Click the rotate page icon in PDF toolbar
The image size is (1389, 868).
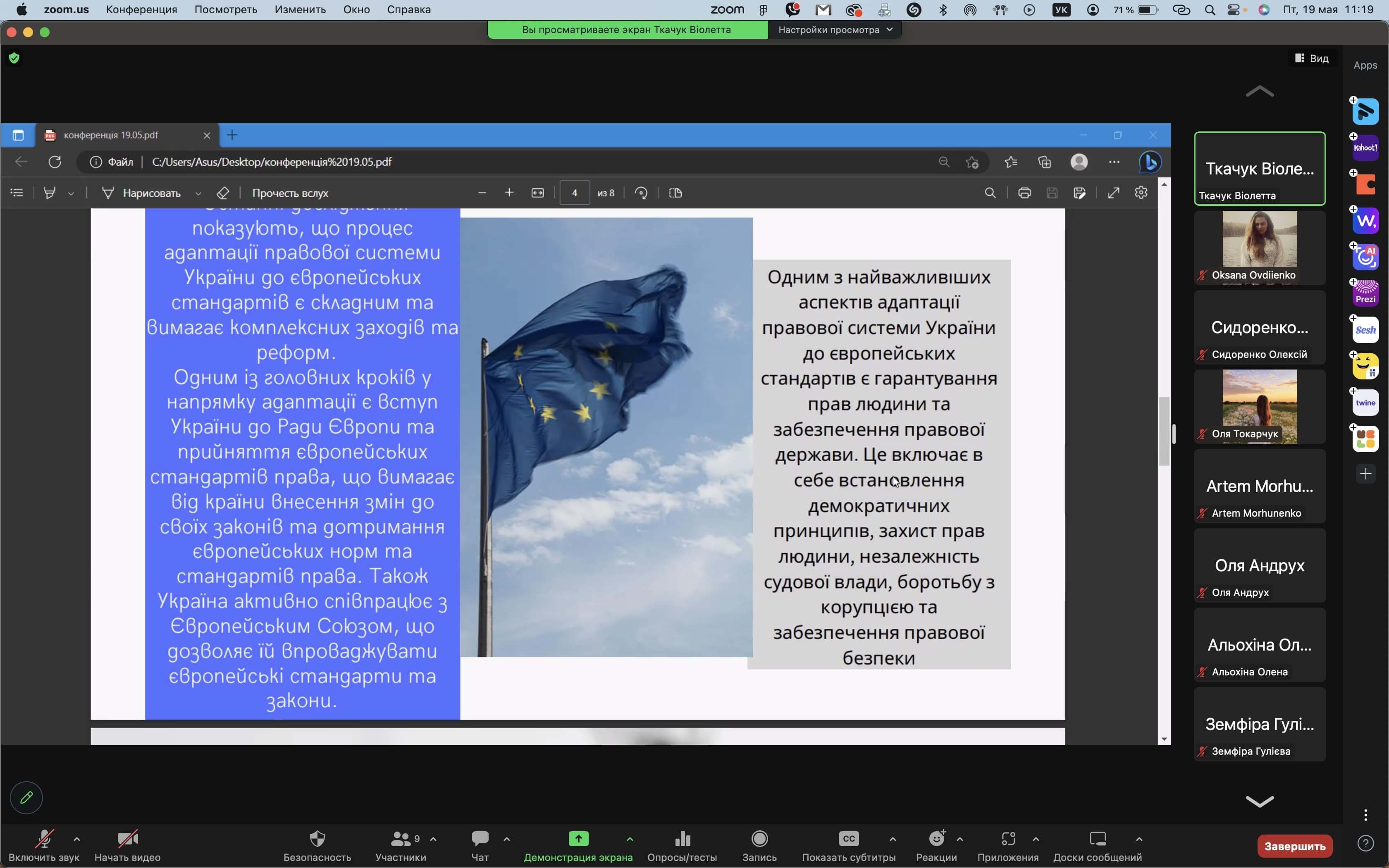click(x=641, y=193)
